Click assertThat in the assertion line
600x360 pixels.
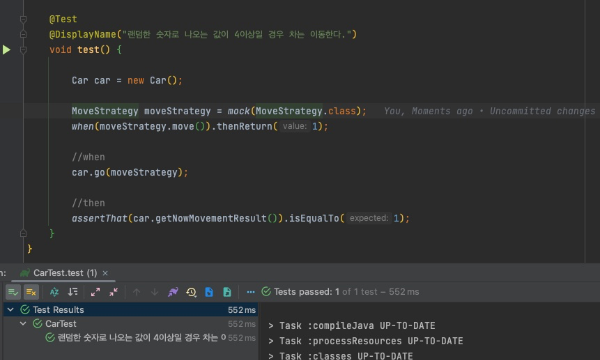99,218
